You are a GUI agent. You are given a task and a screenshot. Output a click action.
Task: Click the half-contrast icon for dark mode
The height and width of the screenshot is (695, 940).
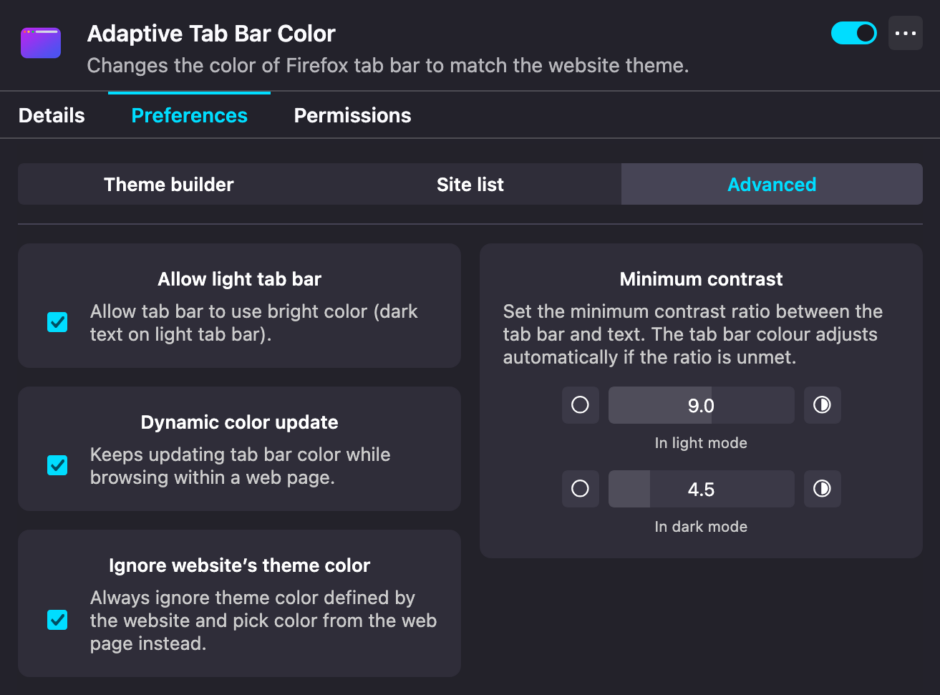click(x=822, y=489)
